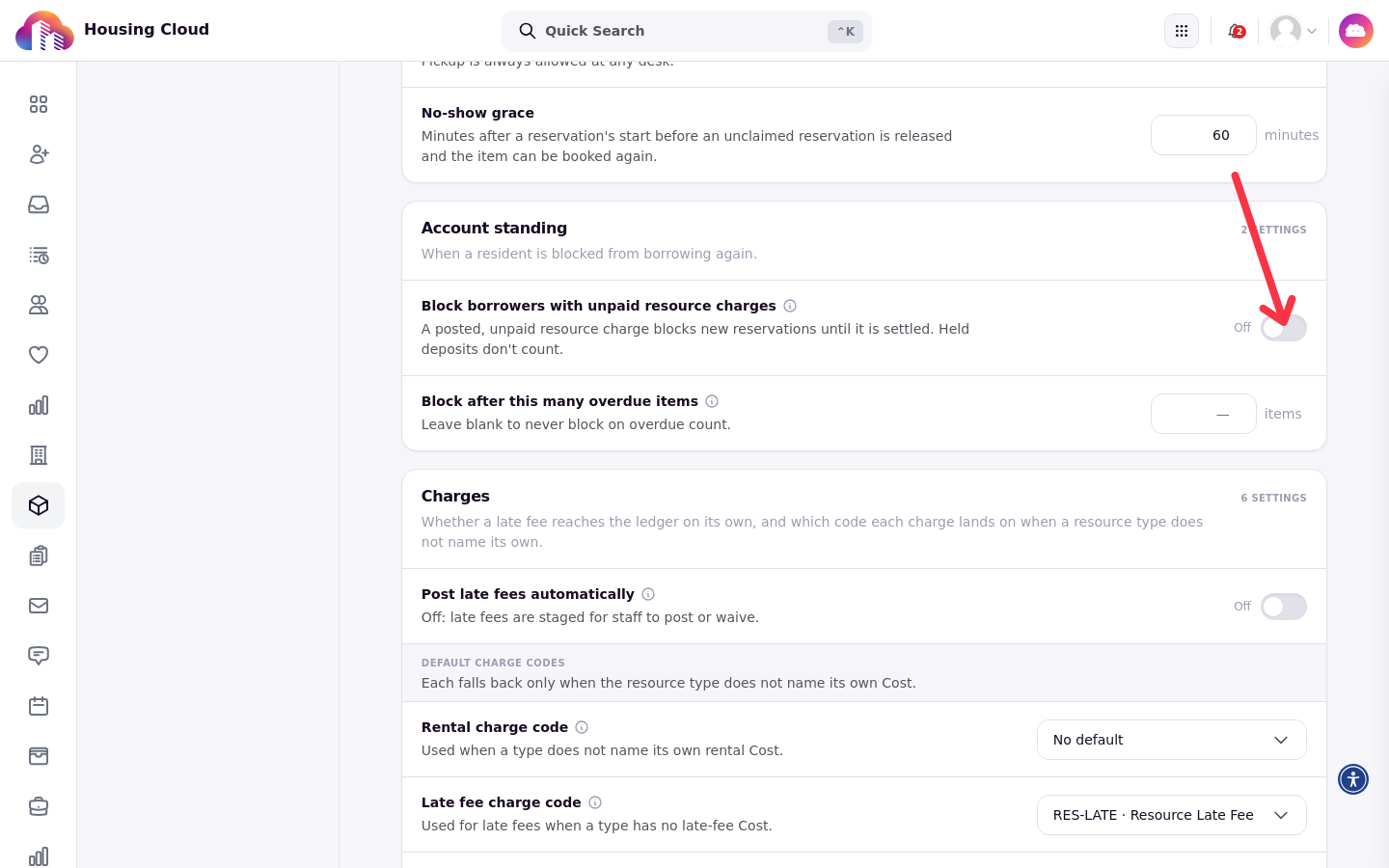The height and width of the screenshot is (868, 1389).
Task: Open the apps grid launcher button
Action: point(1182,31)
